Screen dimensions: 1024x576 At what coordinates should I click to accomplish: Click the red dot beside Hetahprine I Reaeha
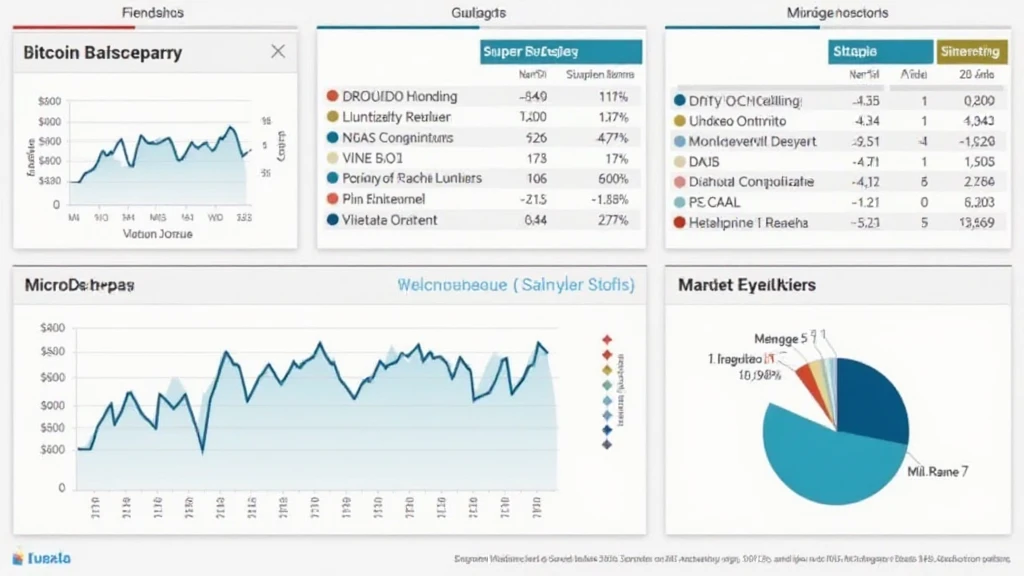point(681,223)
